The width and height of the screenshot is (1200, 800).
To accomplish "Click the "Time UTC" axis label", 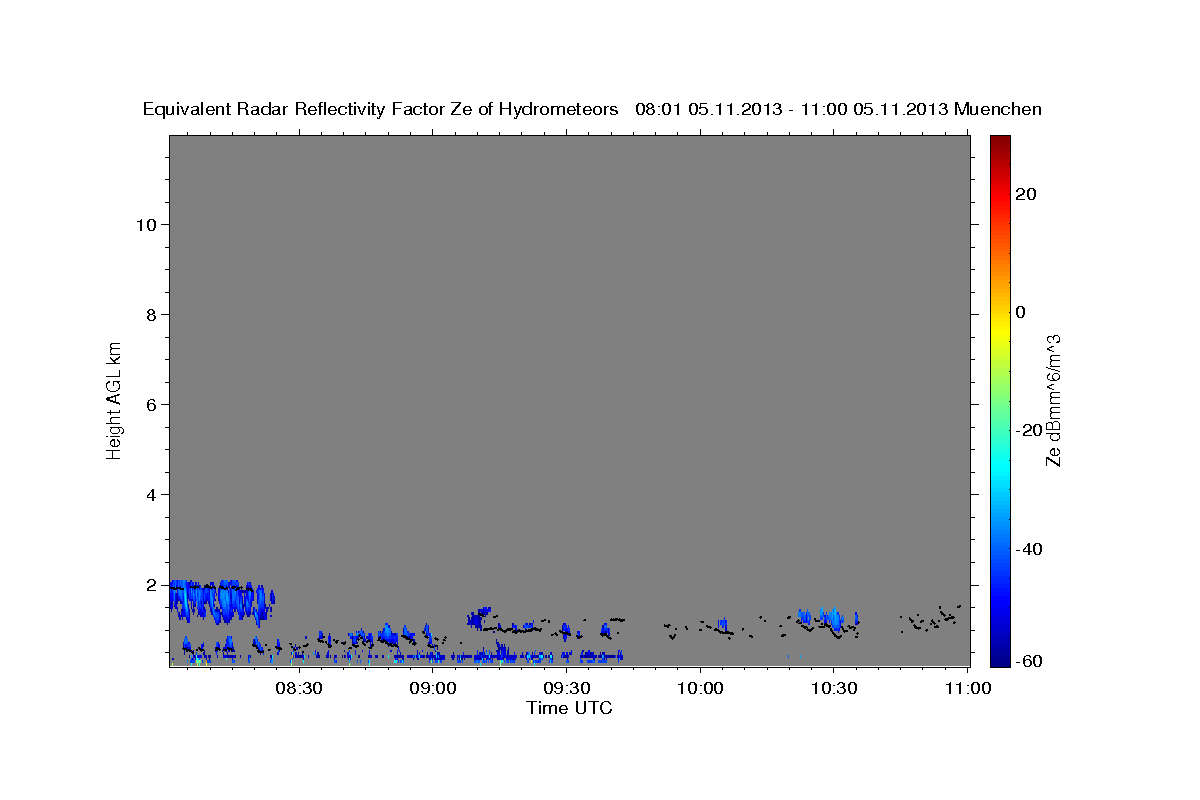I will click(x=569, y=708).
